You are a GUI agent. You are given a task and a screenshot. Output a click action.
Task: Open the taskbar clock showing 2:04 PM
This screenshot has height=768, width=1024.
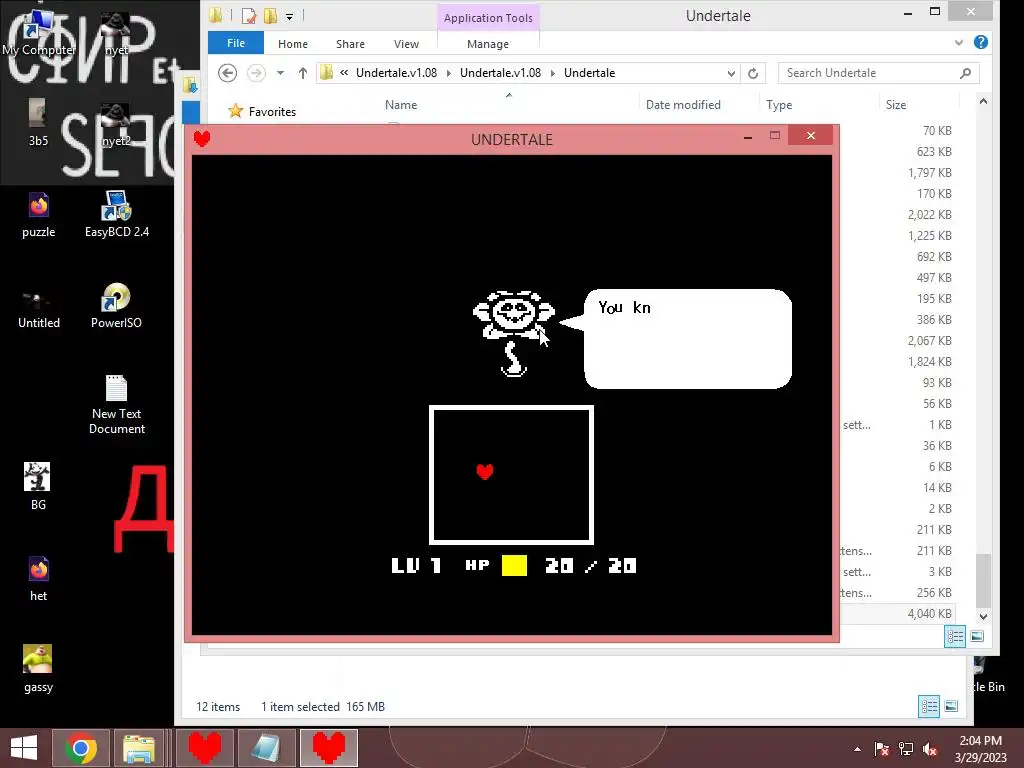[980, 748]
